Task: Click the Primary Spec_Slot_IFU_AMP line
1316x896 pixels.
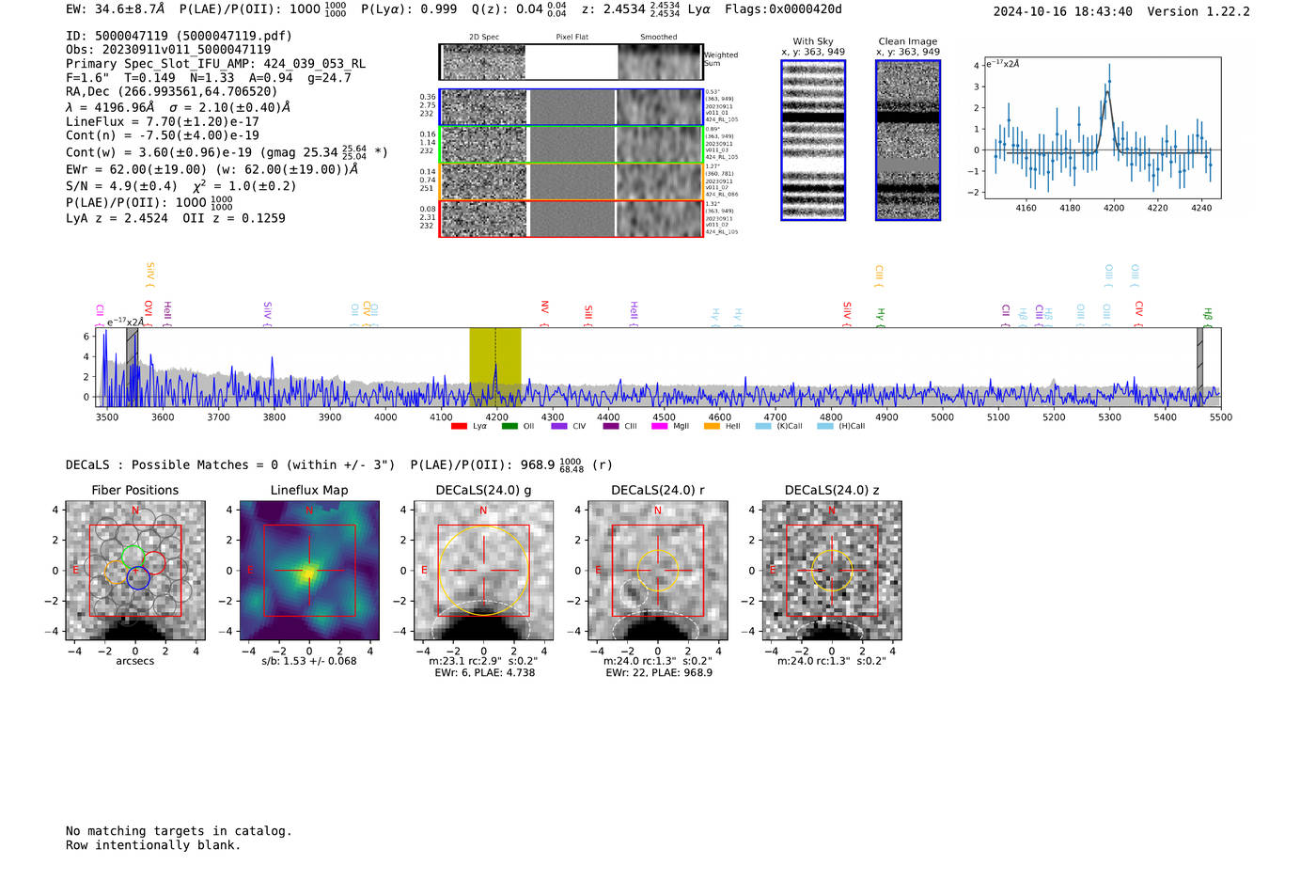Action: pyautogui.click(x=215, y=64)
